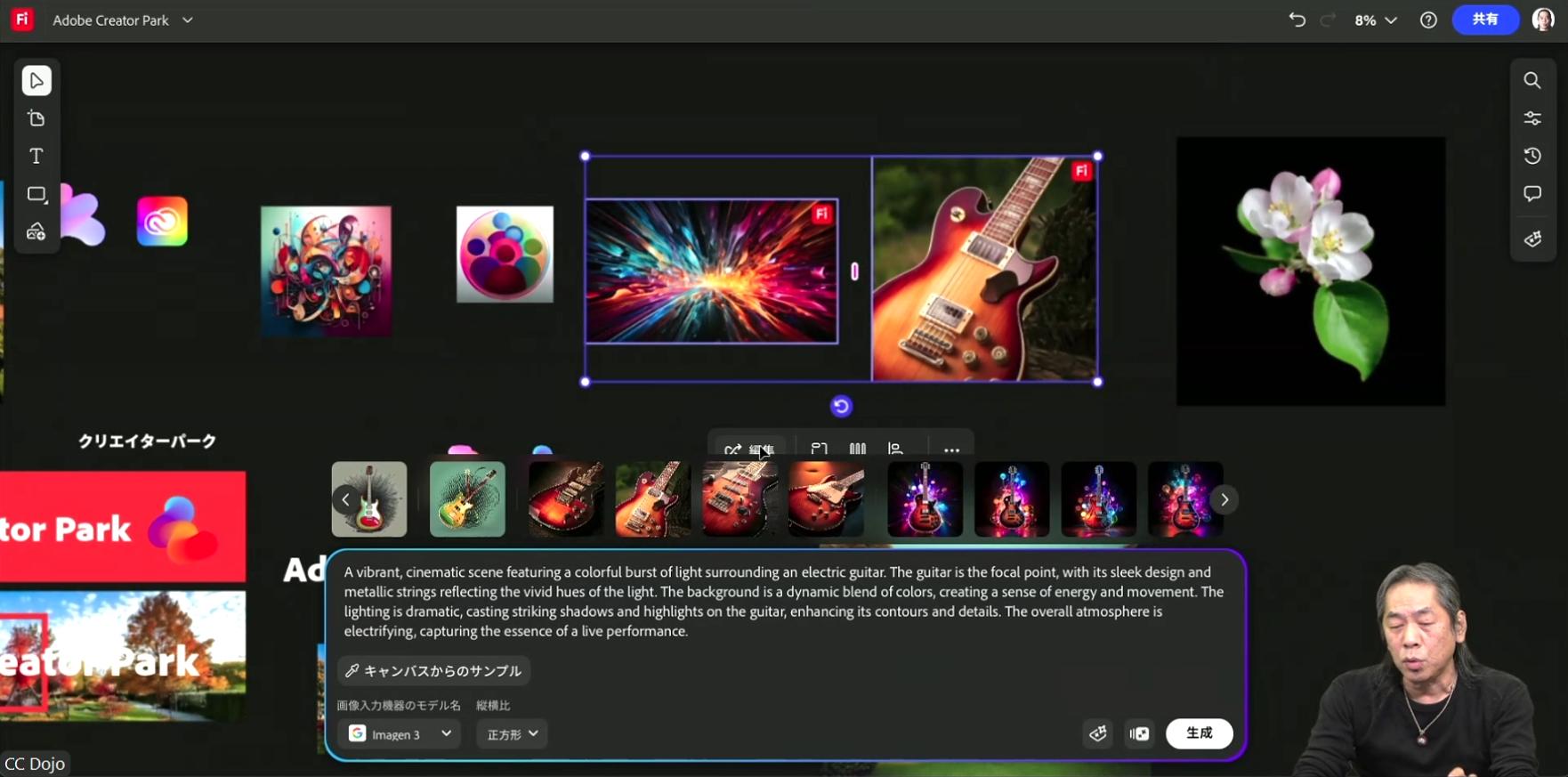This screenshot has width=1568, height=777.
Task: Click the クリエイターパーク heading text
Action: point(148,441)
